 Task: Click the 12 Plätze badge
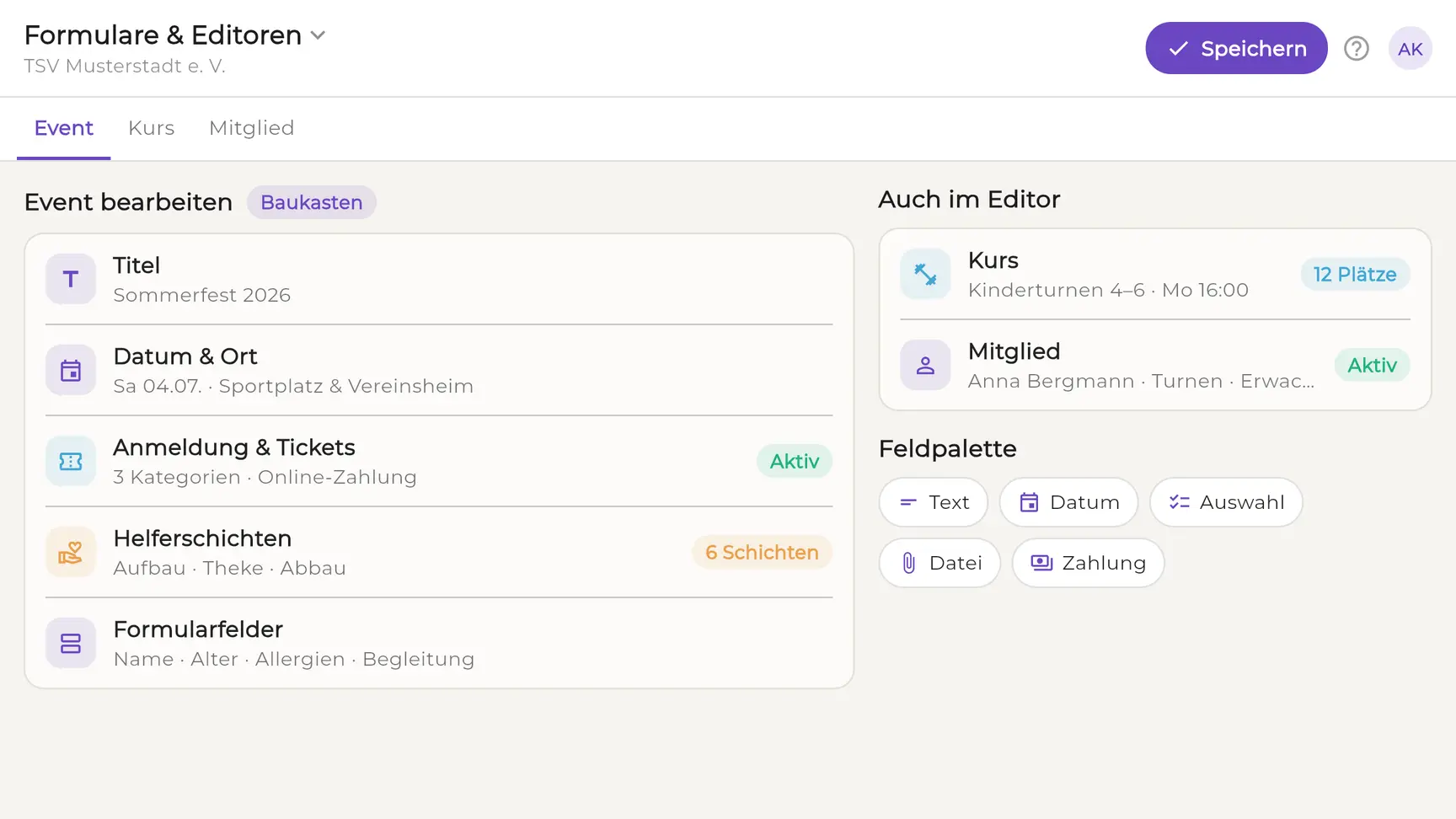tap(1355, 275)
